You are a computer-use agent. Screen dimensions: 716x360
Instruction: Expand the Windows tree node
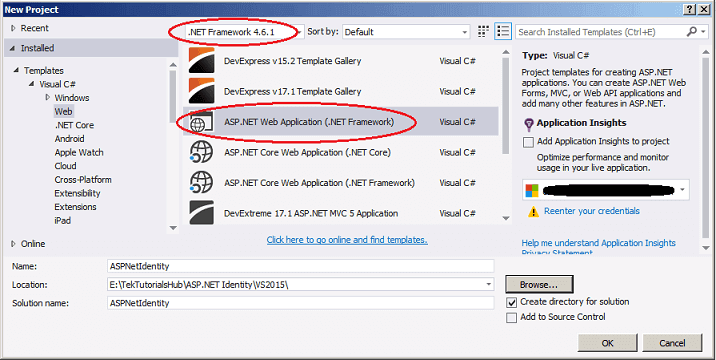click(47, 97)
